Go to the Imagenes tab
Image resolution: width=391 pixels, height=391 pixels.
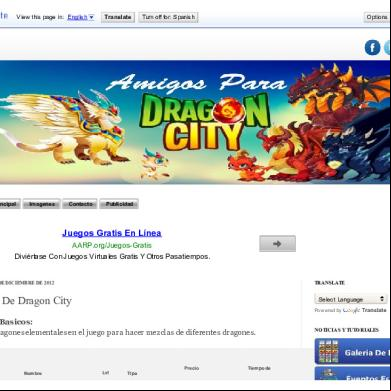pyautogui.click(x=41, y=204)
